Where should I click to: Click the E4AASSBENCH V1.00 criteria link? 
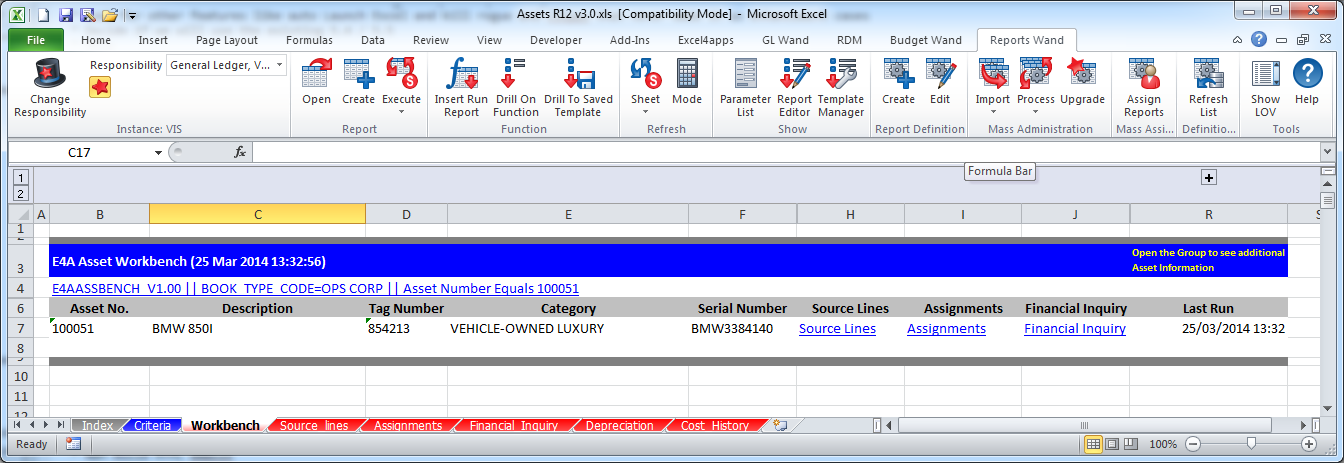coord(315,288)
